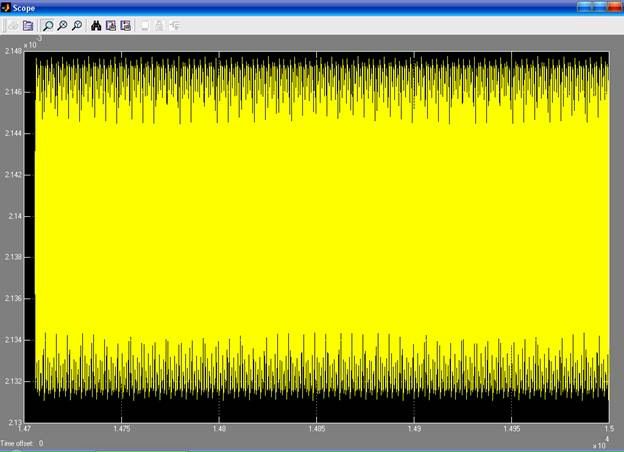Open the Signal selection tool

click(175, 25)
